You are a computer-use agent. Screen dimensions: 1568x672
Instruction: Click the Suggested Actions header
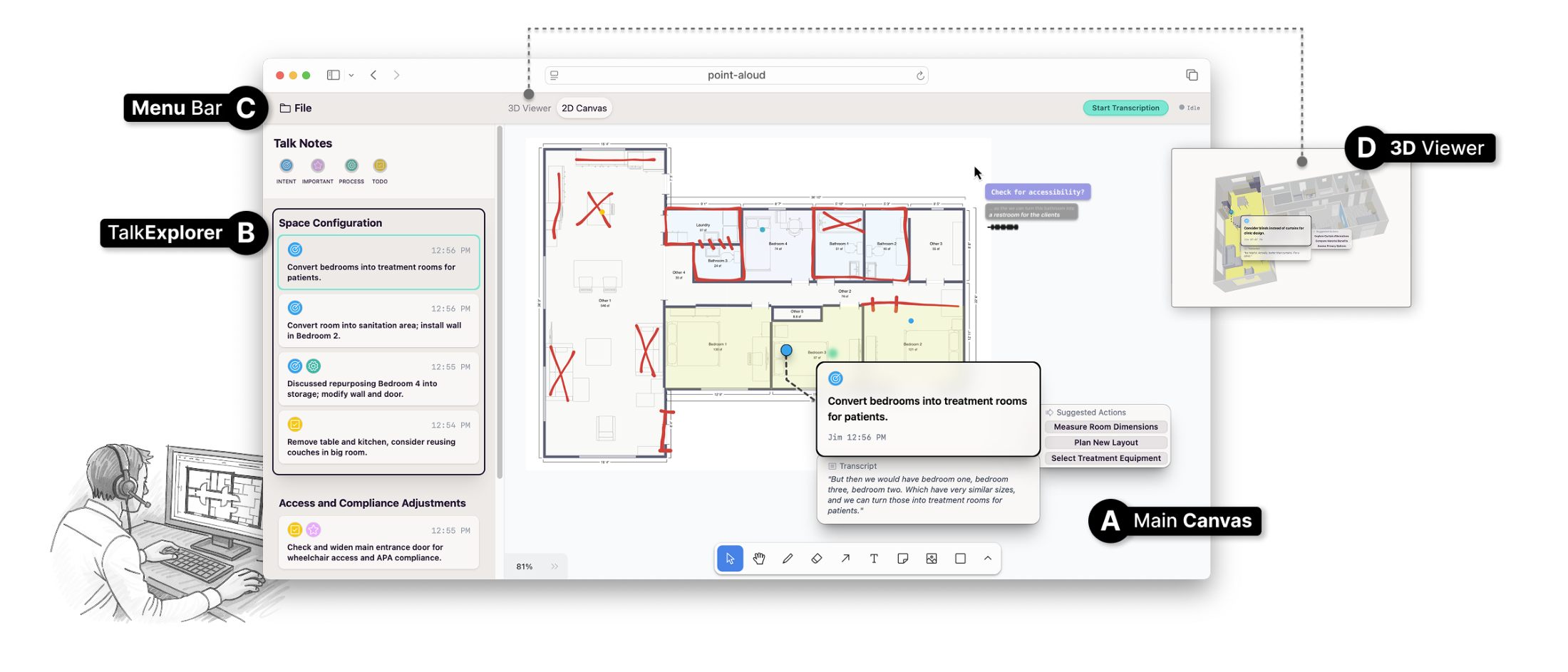click(1085, 413)
